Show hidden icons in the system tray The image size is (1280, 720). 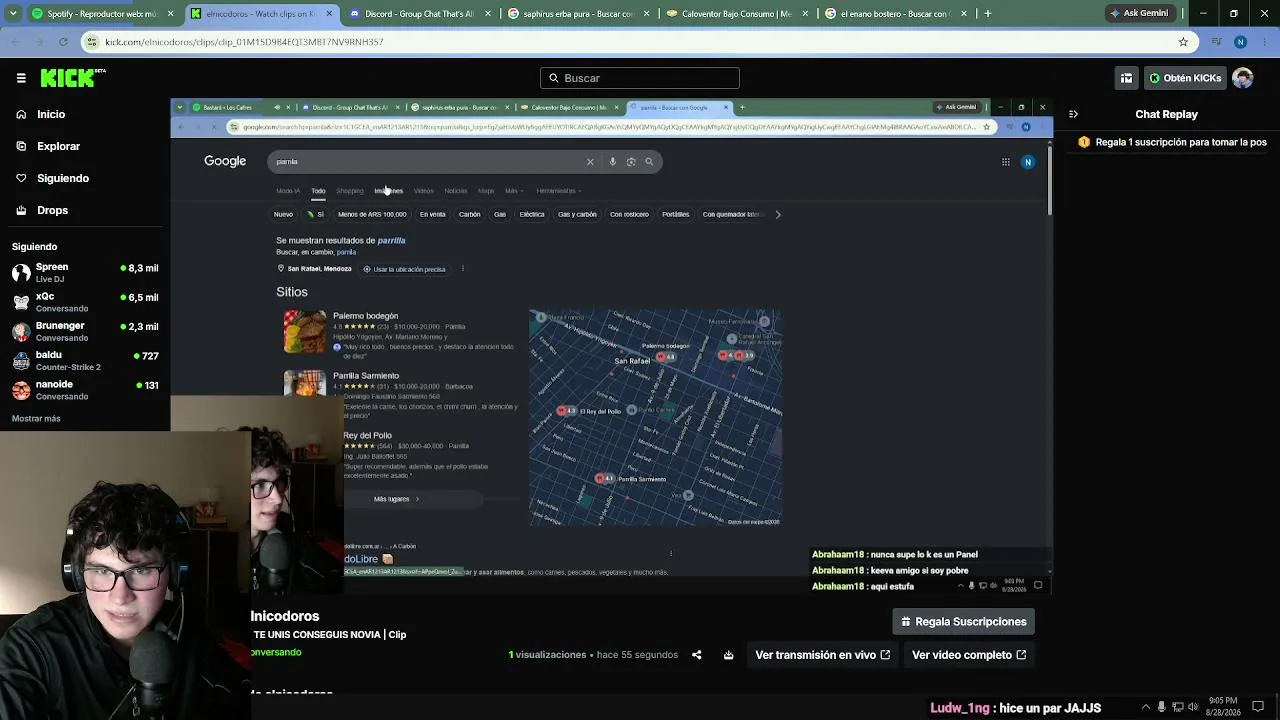1145,707
